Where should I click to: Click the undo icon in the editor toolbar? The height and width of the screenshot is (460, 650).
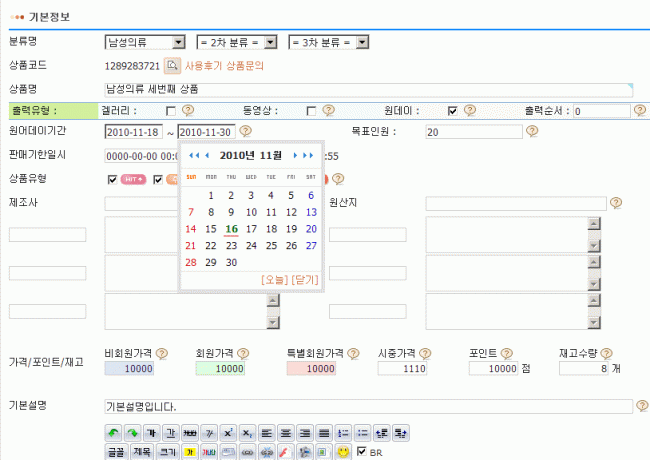(x=114, y=432)
